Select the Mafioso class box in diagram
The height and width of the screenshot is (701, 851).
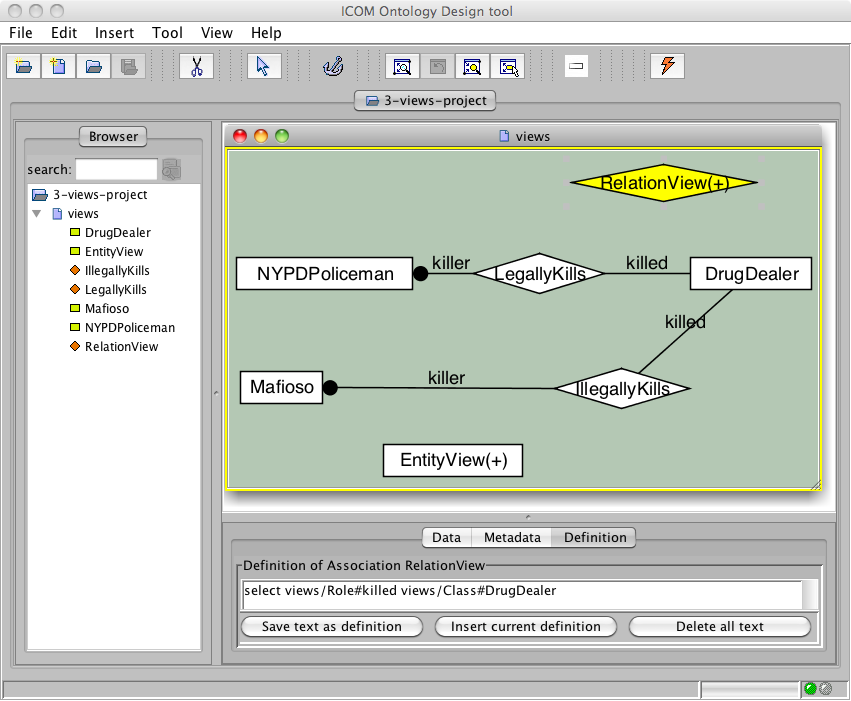point(281,387)
